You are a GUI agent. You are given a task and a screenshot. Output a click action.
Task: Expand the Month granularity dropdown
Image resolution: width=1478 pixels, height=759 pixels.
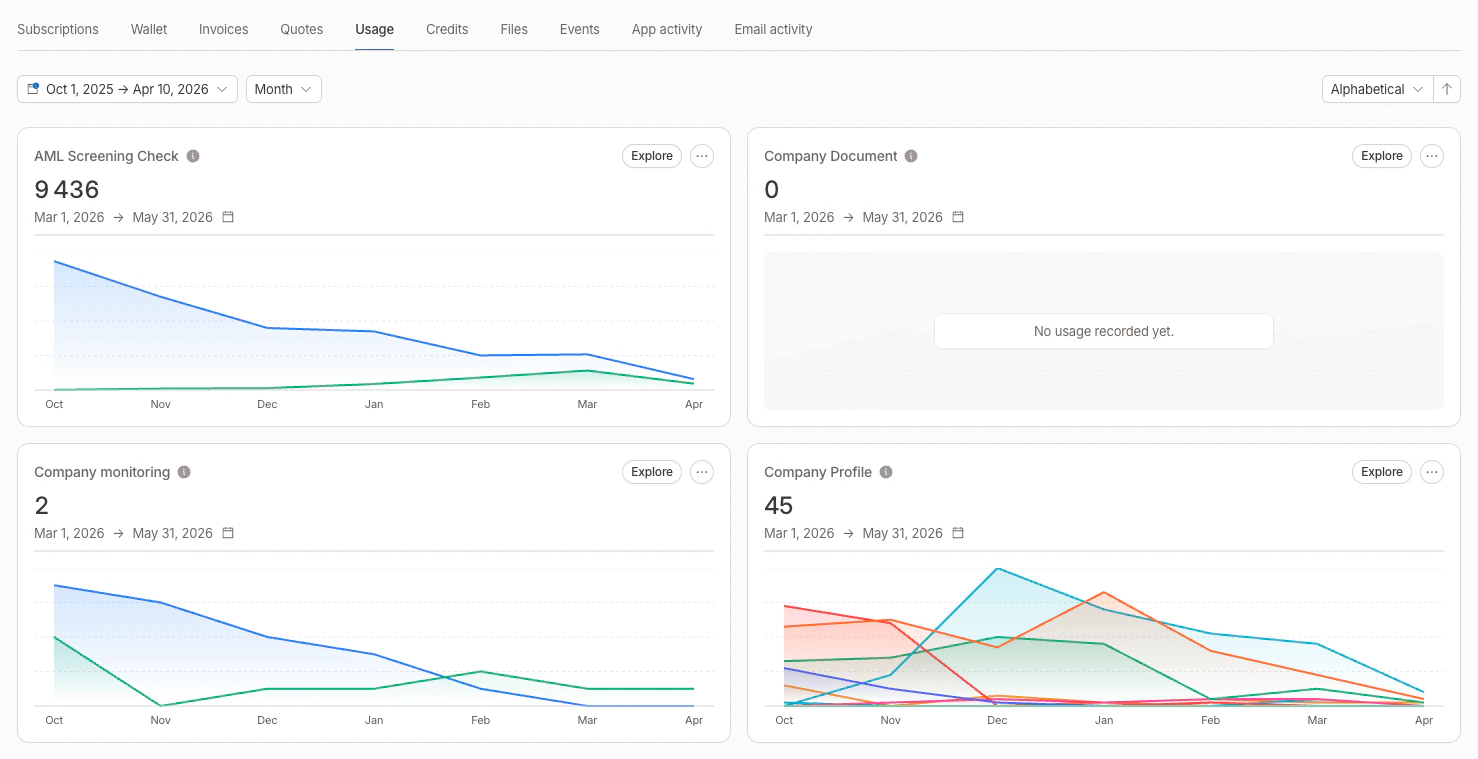pyautogui.click(x=284, y=89)
